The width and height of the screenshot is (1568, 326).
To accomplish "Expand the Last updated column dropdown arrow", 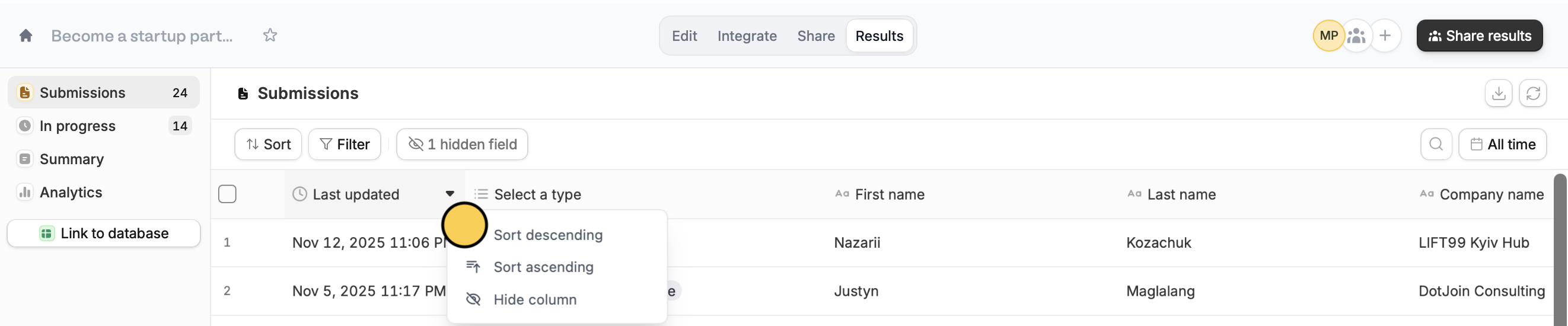I will (450, 194).
